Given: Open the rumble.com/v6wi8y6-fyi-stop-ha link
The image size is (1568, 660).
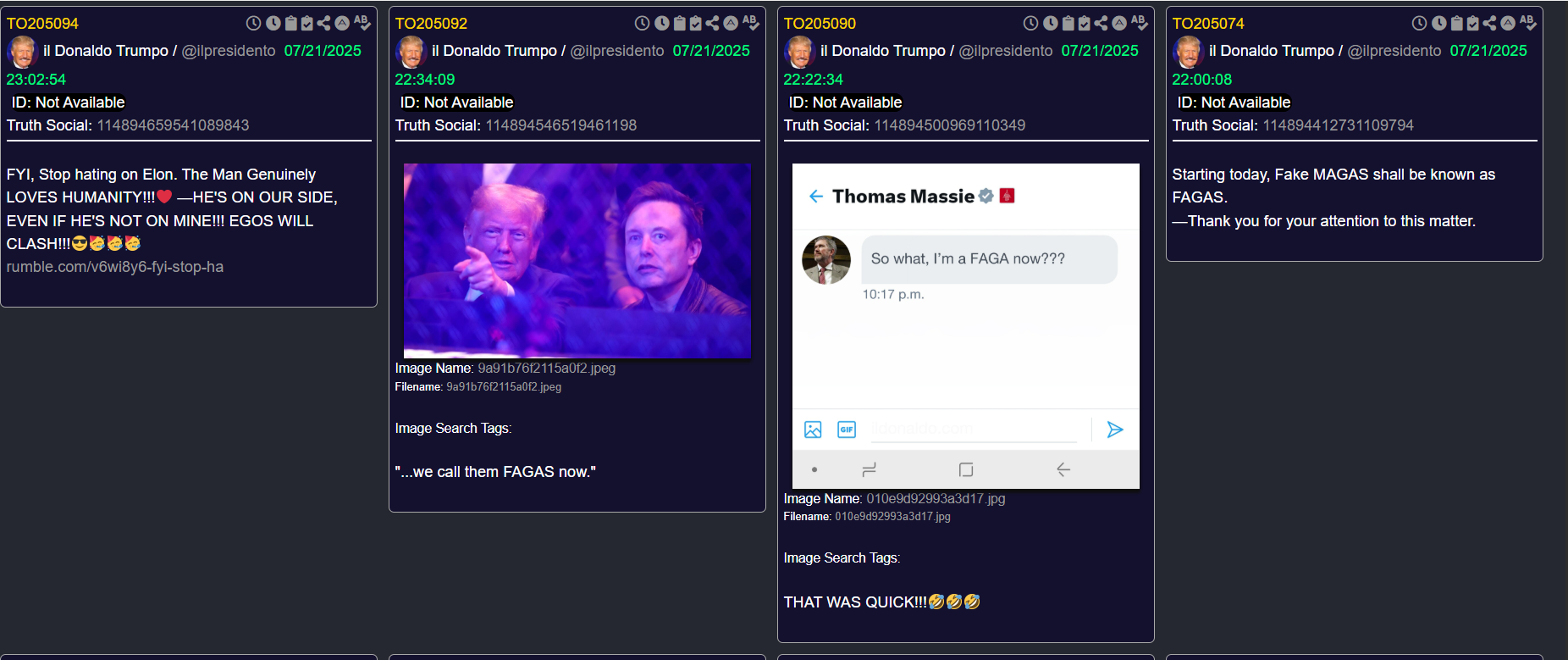Looking at the screenshot, I should tap(115, 267).
